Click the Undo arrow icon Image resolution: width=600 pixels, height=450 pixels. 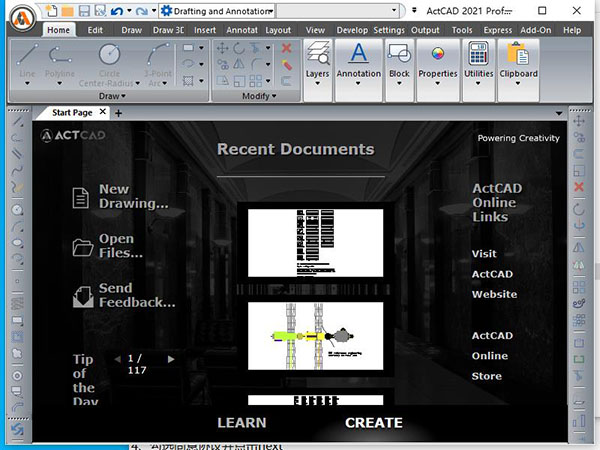pyautogui.click(x=117, y=11)
